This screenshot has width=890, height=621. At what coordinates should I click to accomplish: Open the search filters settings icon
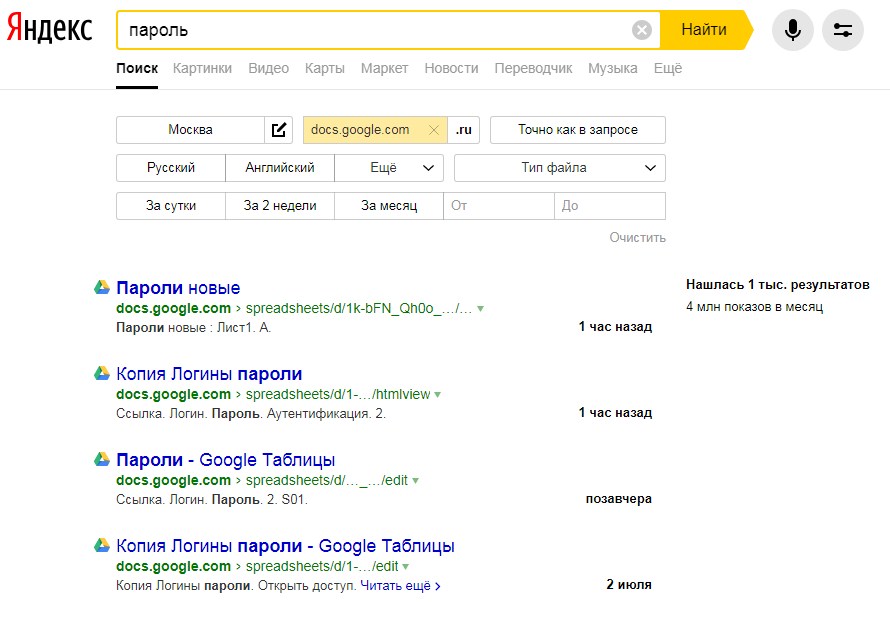[842, 30]
